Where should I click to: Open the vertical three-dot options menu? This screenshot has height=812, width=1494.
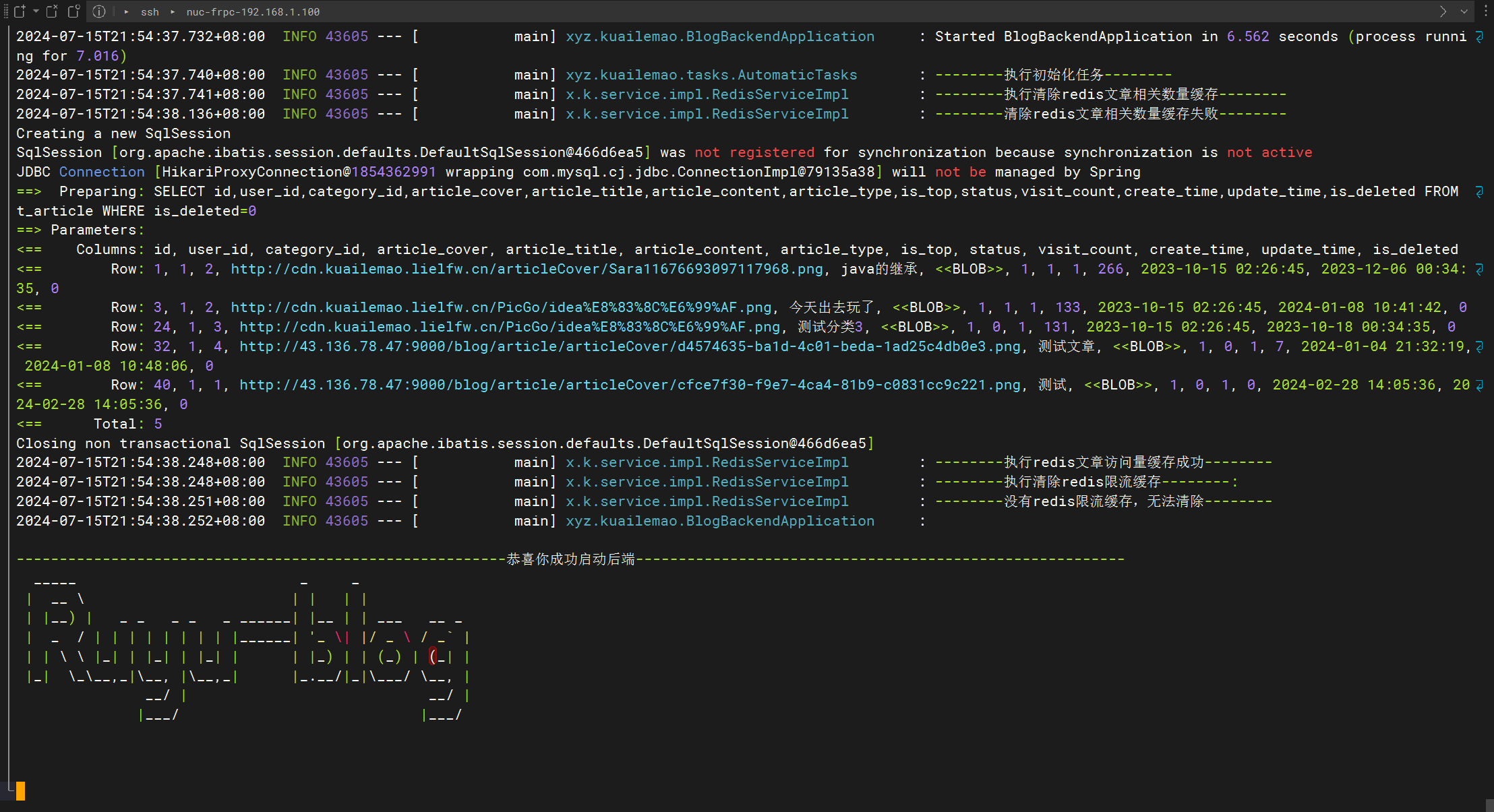(x=1486, y=11)
